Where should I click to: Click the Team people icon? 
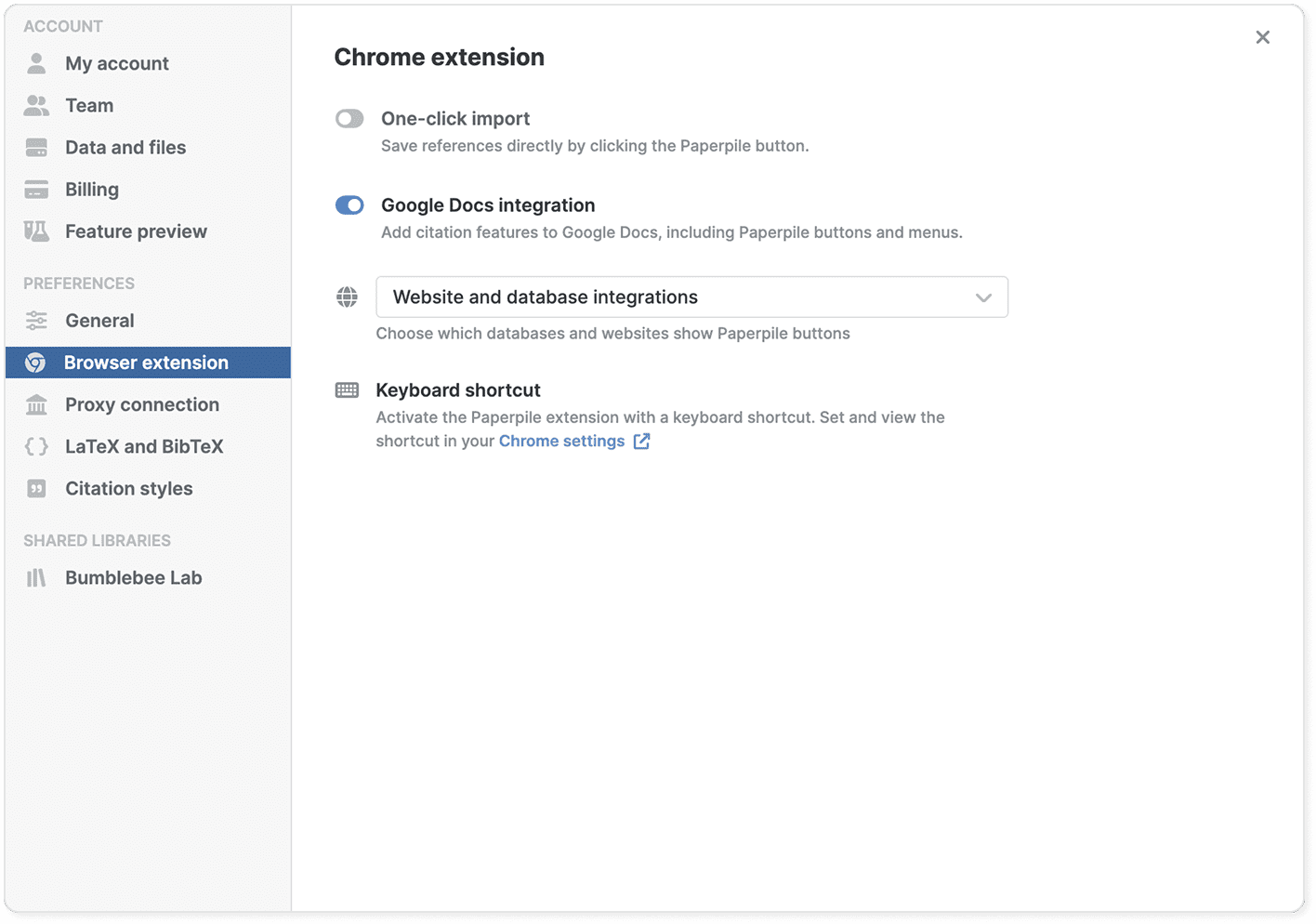coord(36,106)
